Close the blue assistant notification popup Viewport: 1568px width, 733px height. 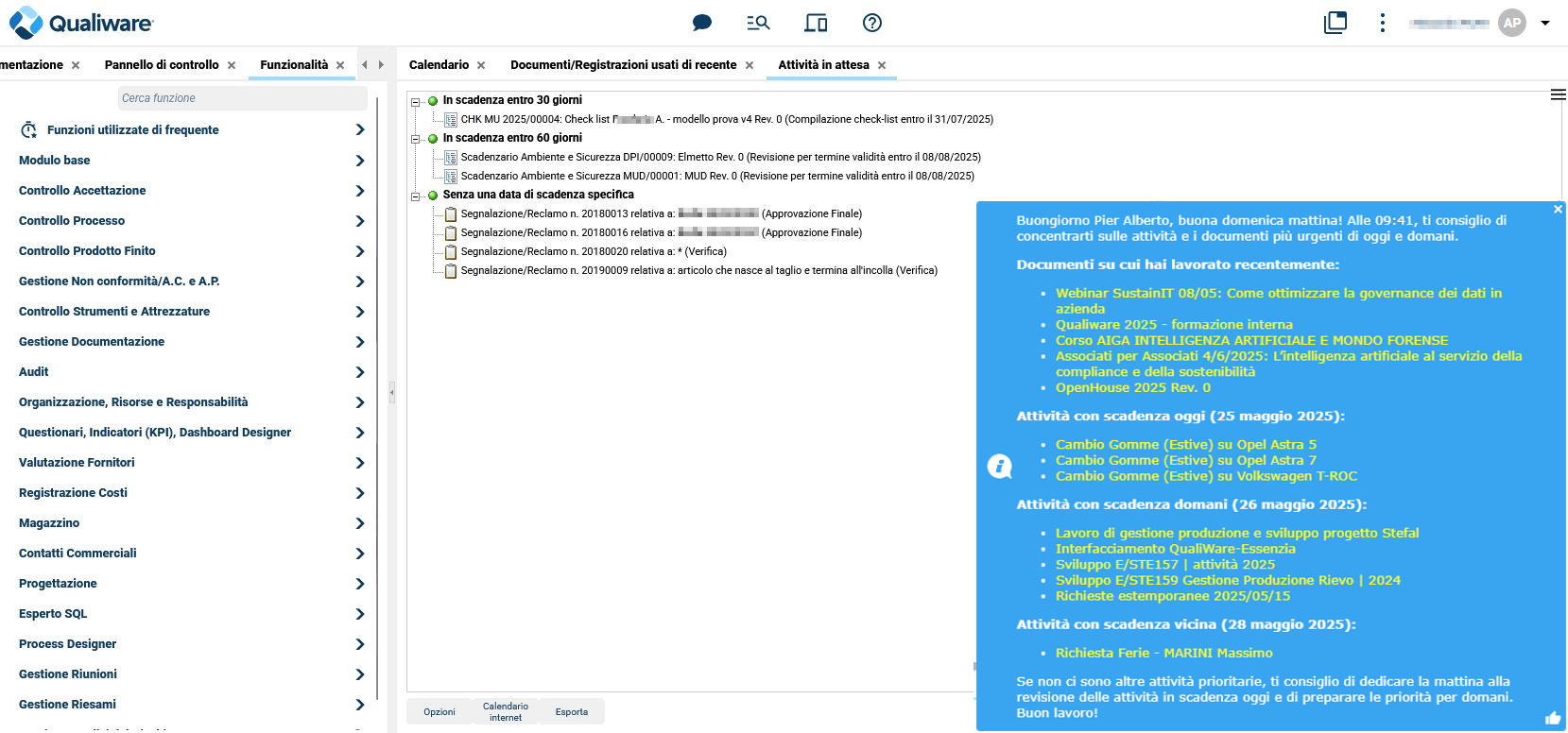[1558, 209]
